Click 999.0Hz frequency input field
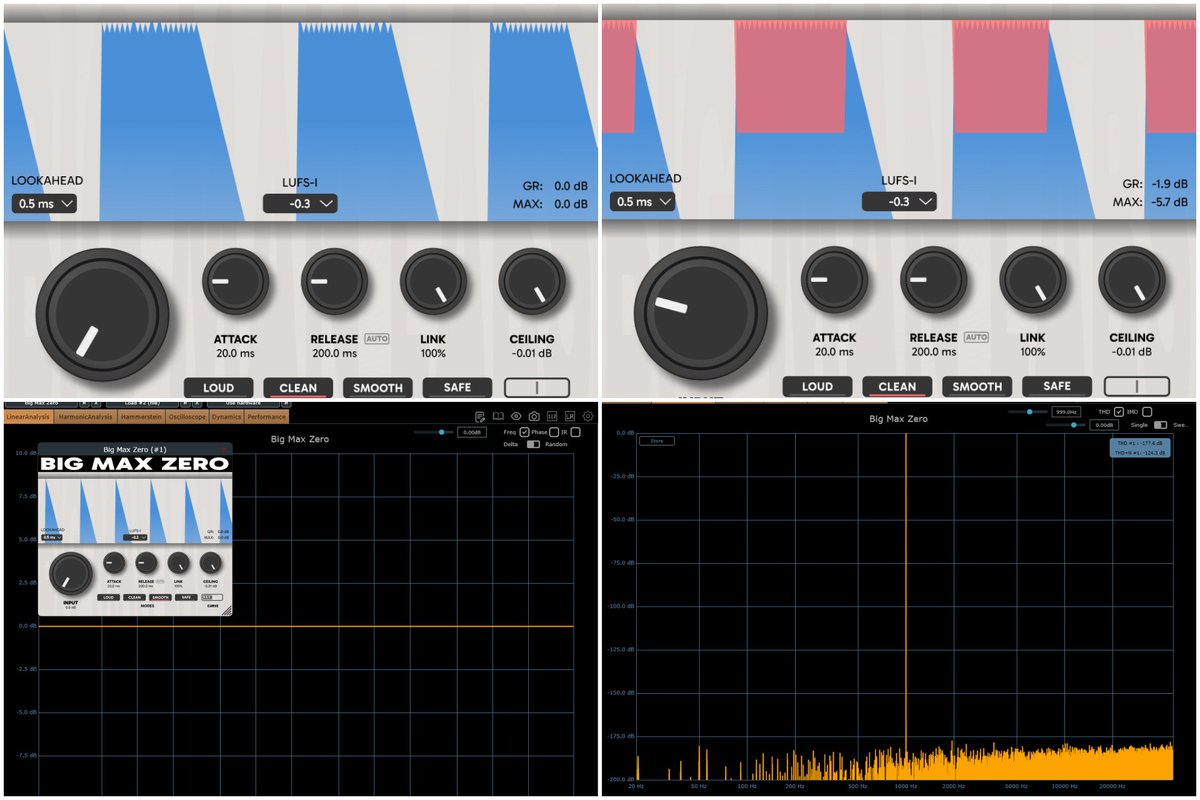 [x=1066, y=411]
